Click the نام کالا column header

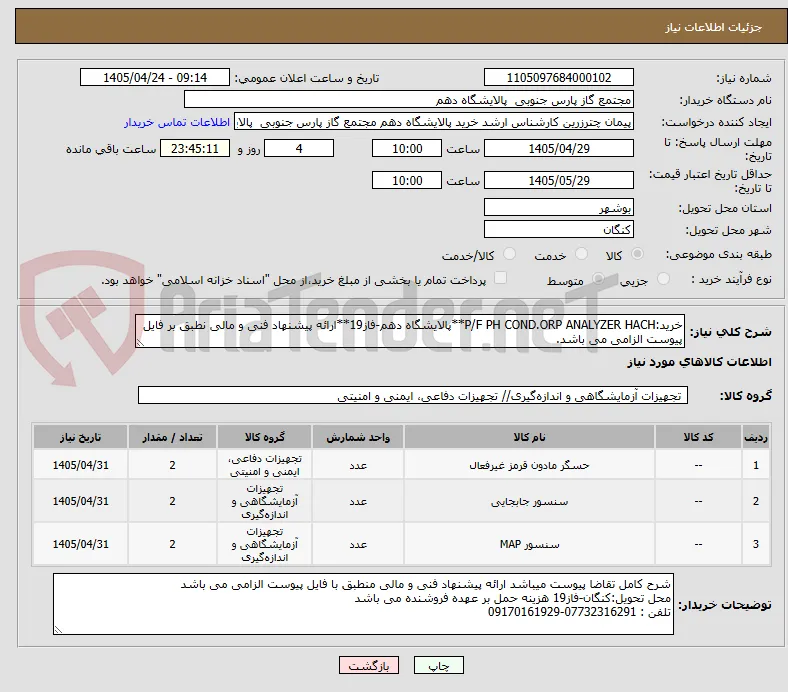tap(529, 437)
